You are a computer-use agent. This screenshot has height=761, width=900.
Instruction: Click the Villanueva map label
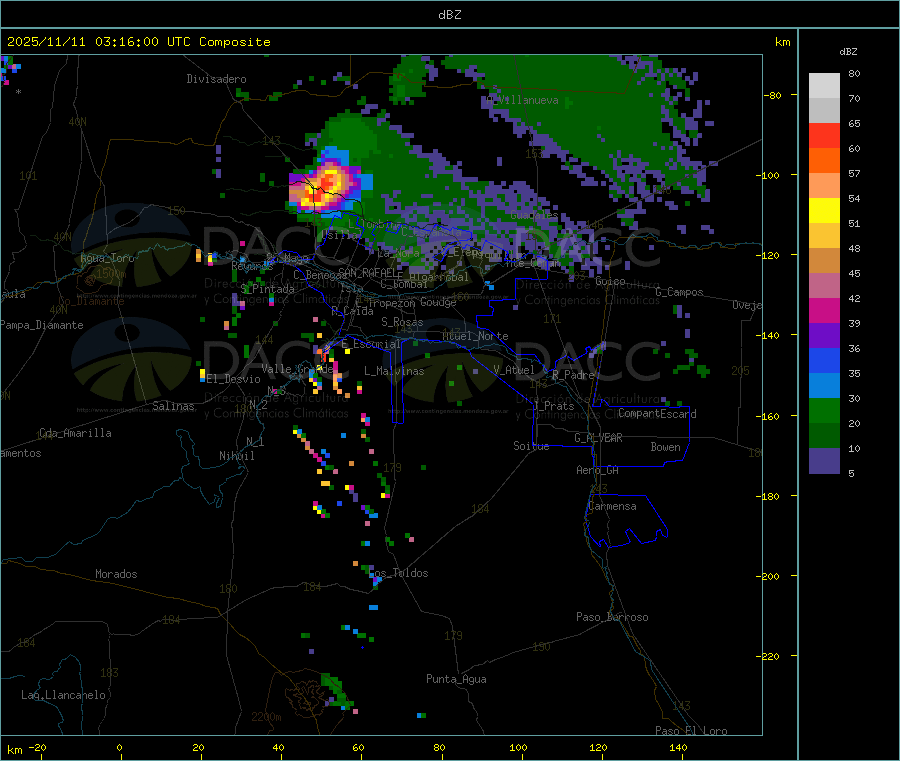click(523, 100)
